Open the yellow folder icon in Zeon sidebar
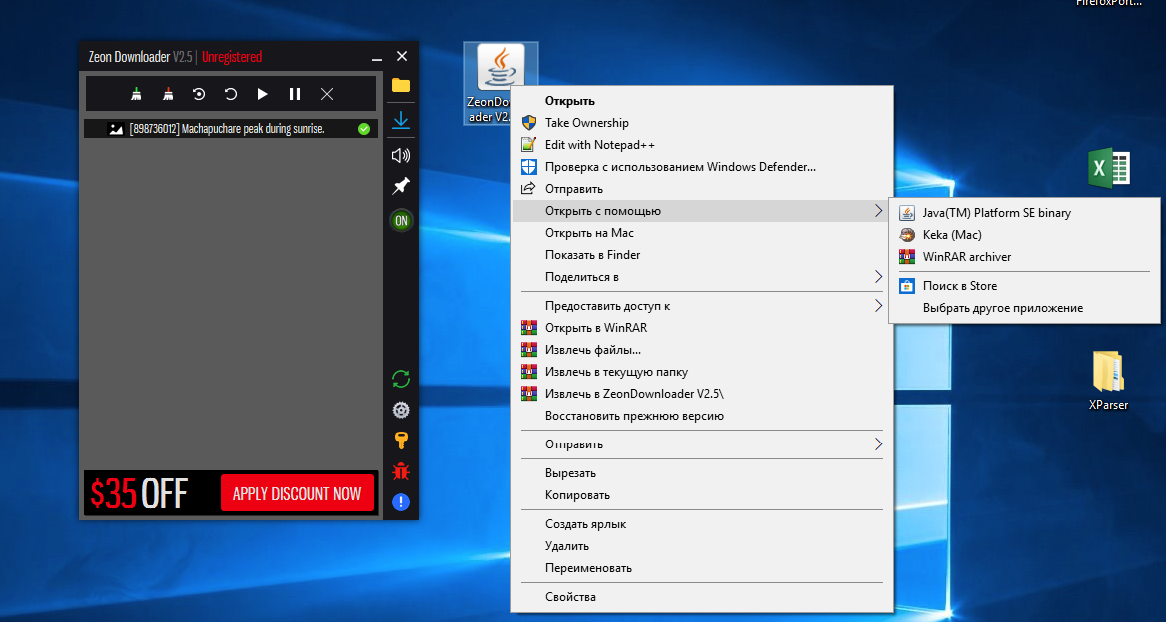The height and width of the screenshot is (622, 1166). click(x=401, y=85)
